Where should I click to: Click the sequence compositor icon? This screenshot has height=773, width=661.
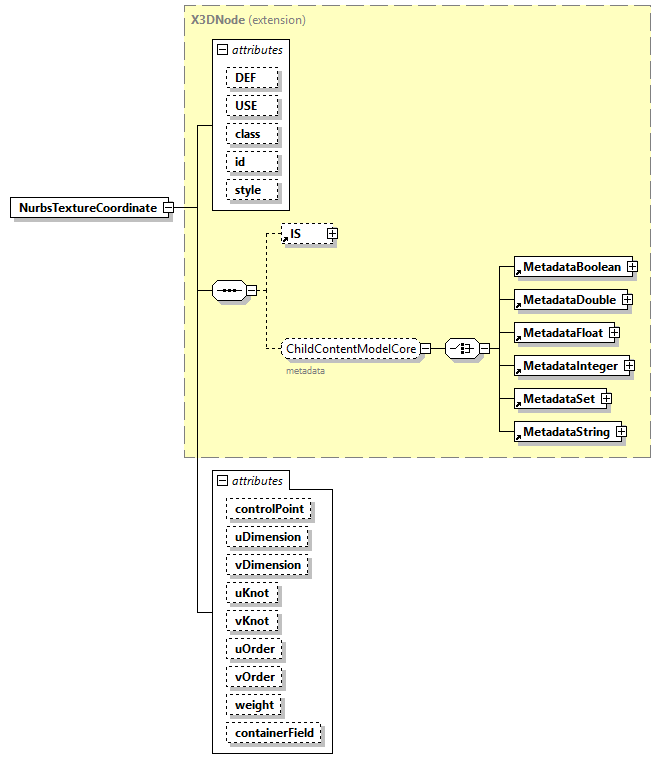pyautogui.click(x=229, y=291)
